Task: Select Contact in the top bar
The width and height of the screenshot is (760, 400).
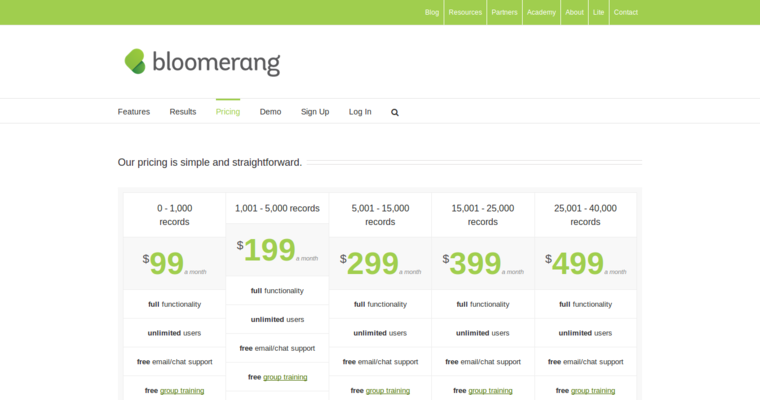Action: 625,12
